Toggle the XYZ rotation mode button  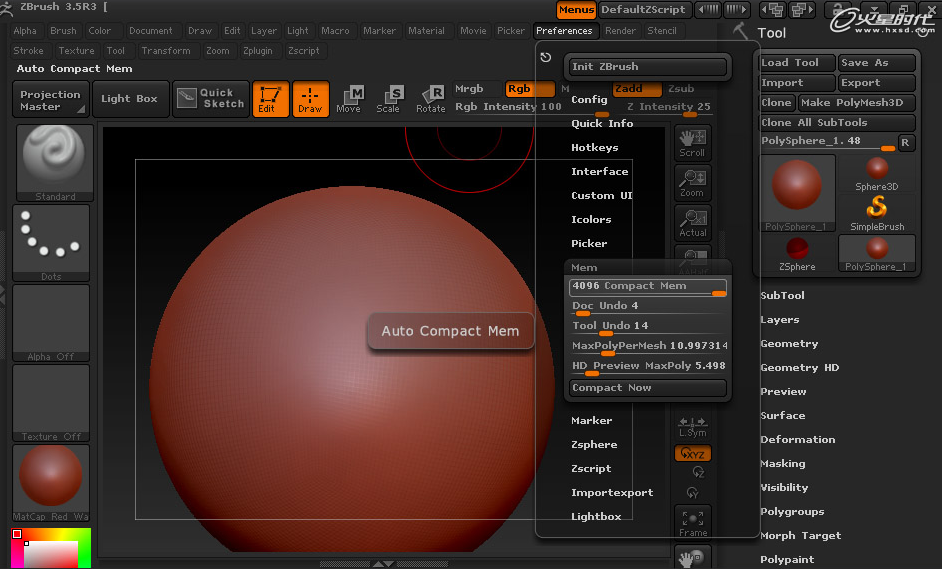click(x=693, y=454)
